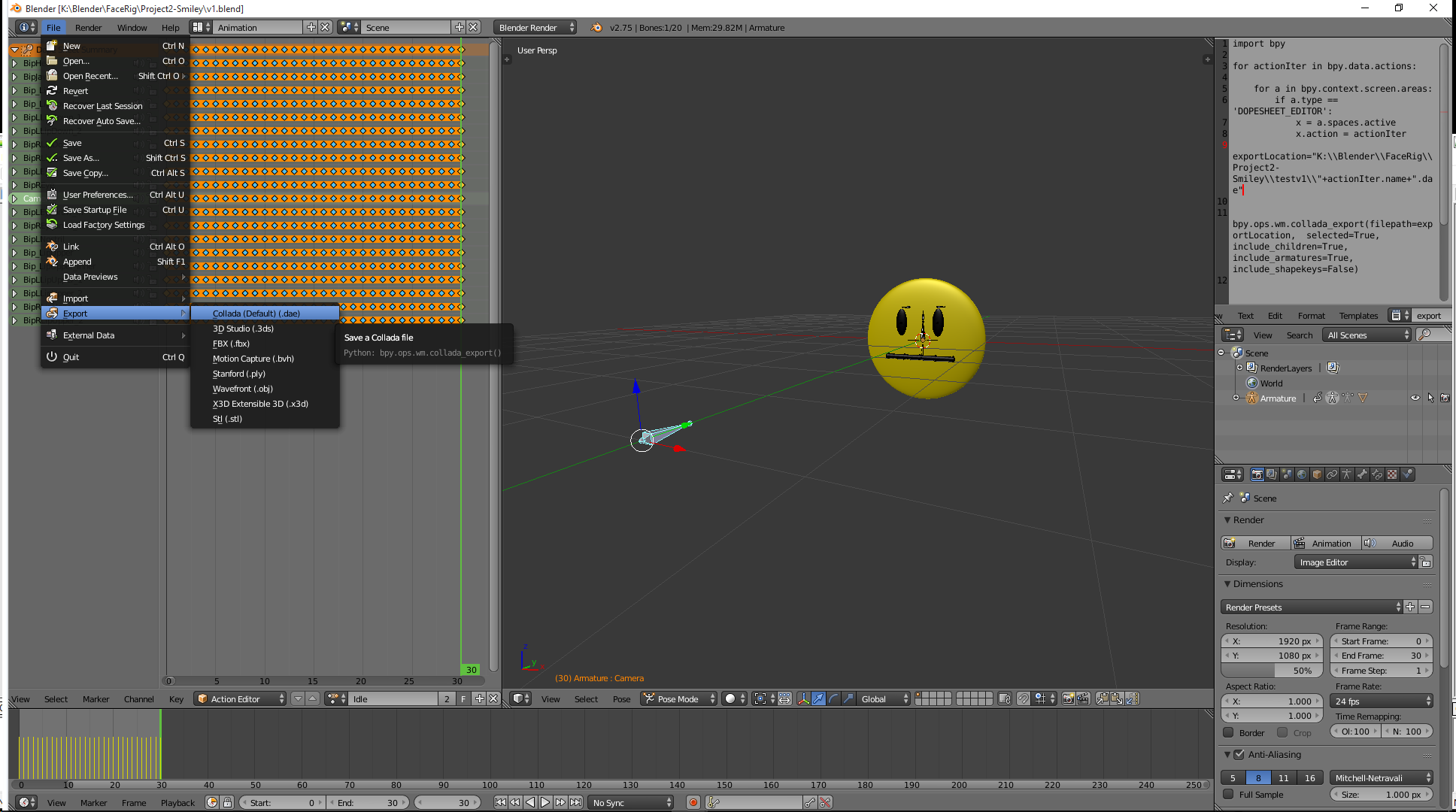1456x812 pixels.
Task: Enable the Full Sample checkbox
Action: 1229,795
